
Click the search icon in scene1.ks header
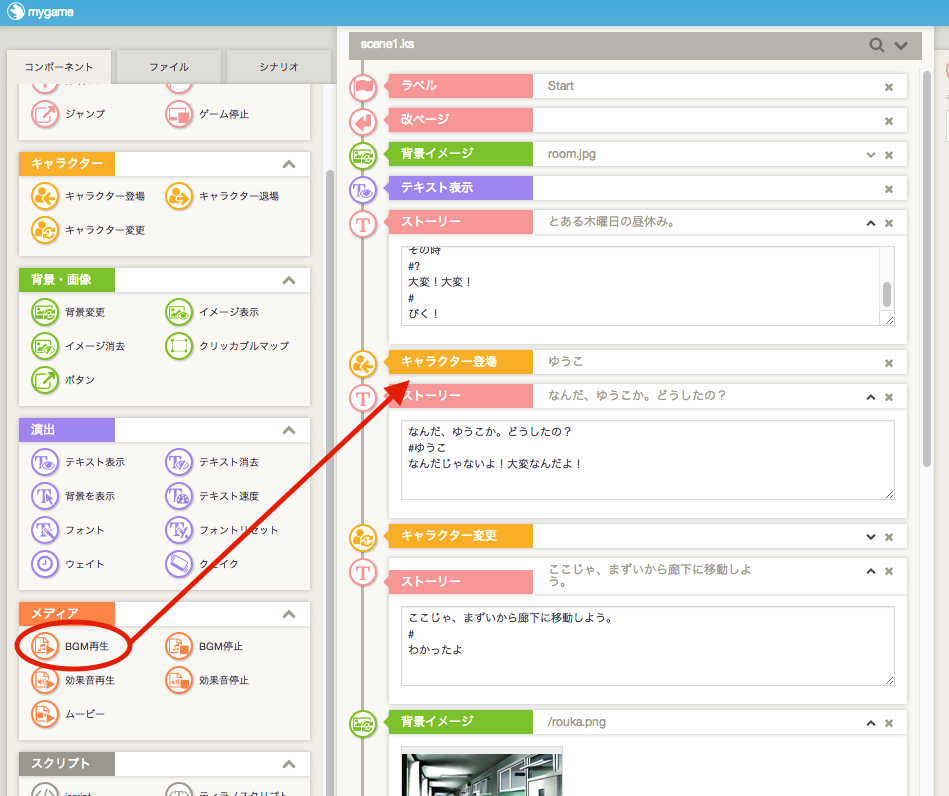(x=876, y=45)
